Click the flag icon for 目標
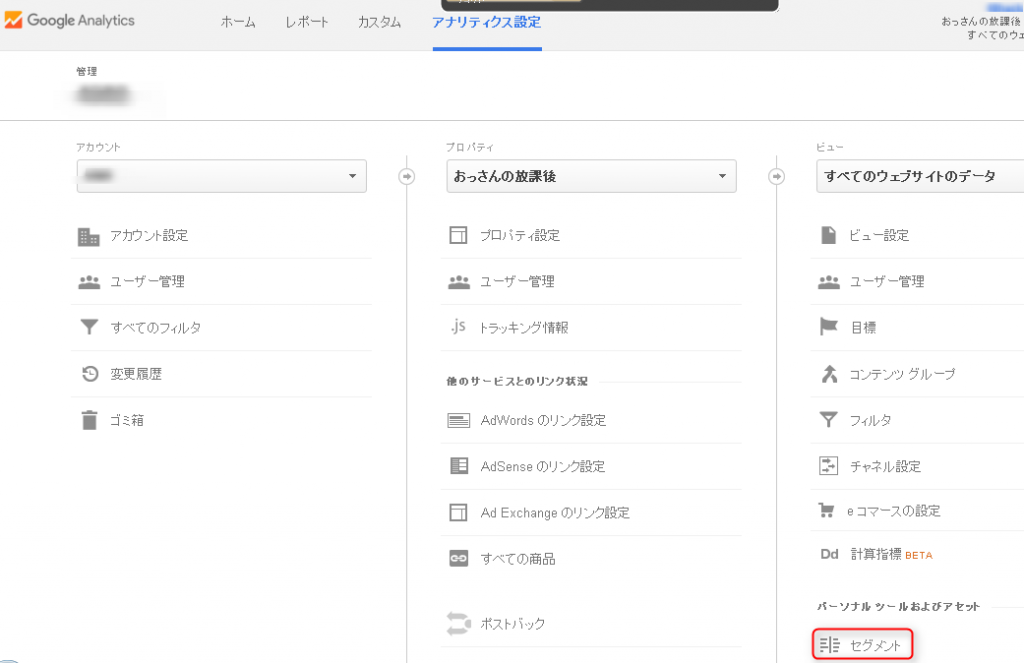 [828, 327]
